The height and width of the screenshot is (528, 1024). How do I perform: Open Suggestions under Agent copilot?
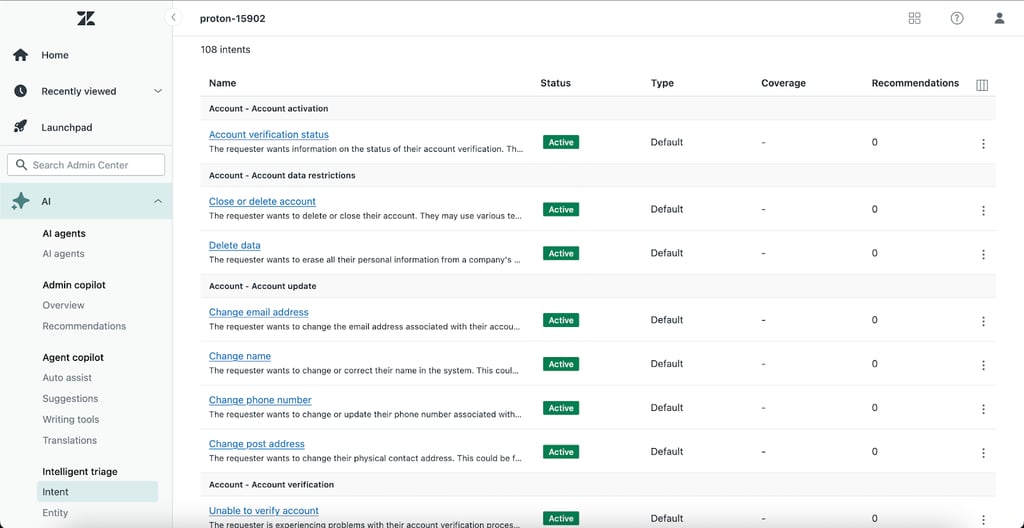71,399
